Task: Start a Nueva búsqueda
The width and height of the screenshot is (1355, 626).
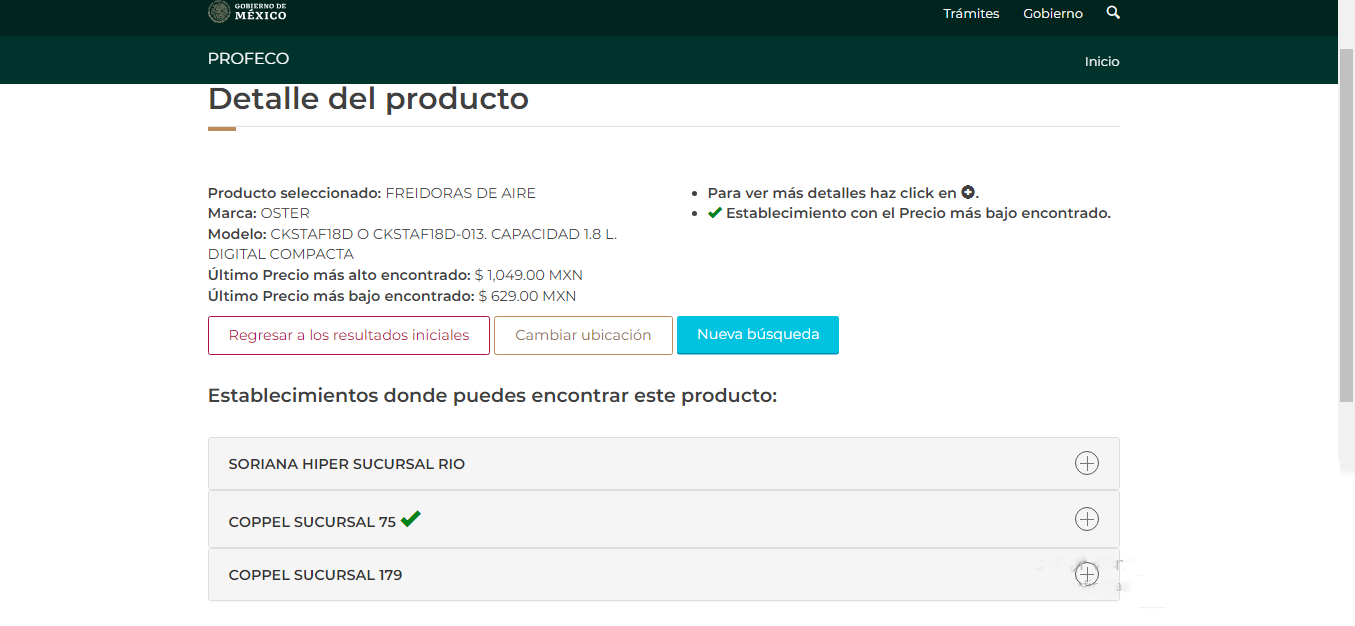Action: (x=758, y=335)
